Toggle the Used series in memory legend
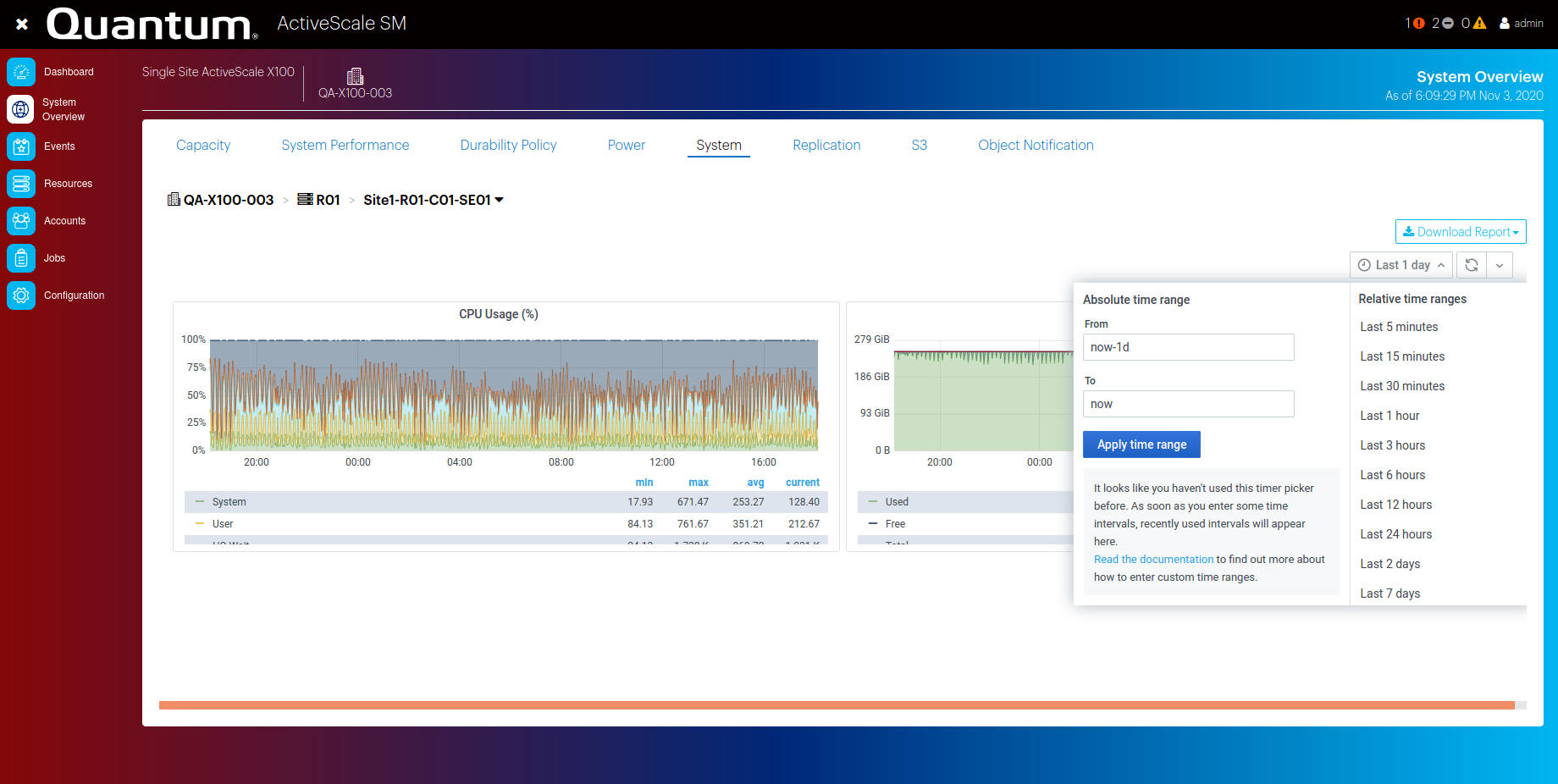The height and width of the screenshot is (784, 1558). (x=896, y=502)
